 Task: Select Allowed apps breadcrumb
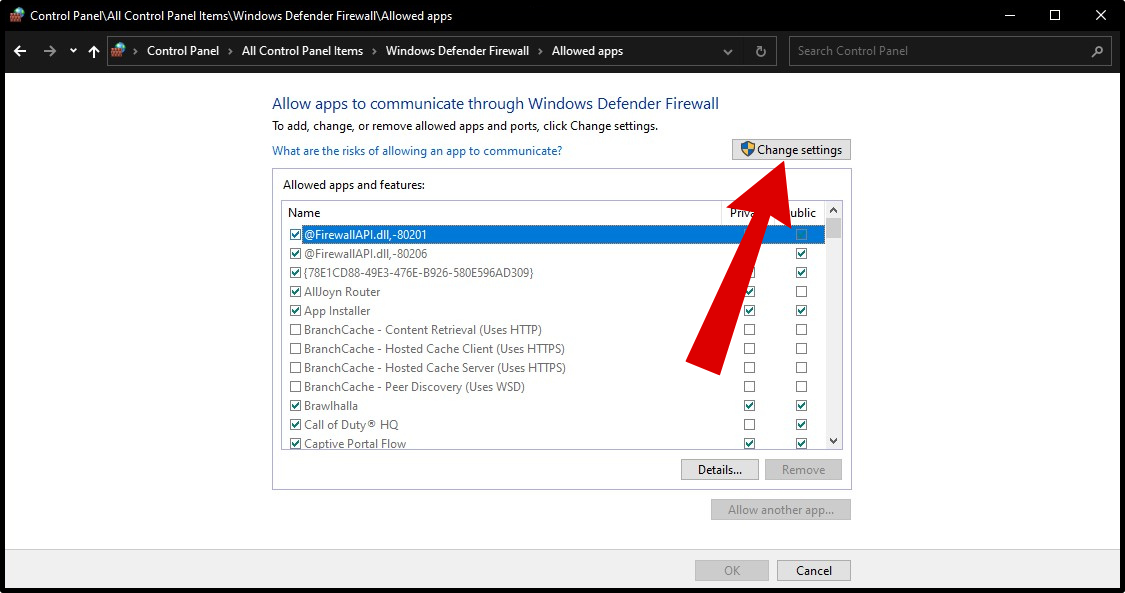[587, 51]
